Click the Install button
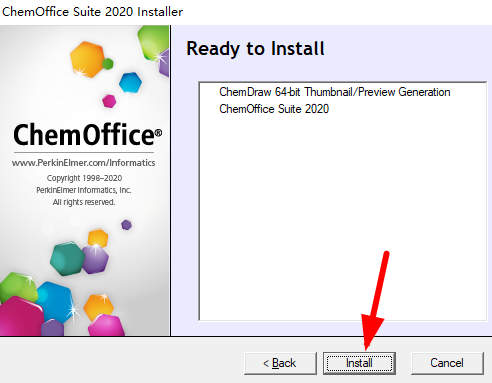Screen dimensions: 492x383 click(359, 363)
